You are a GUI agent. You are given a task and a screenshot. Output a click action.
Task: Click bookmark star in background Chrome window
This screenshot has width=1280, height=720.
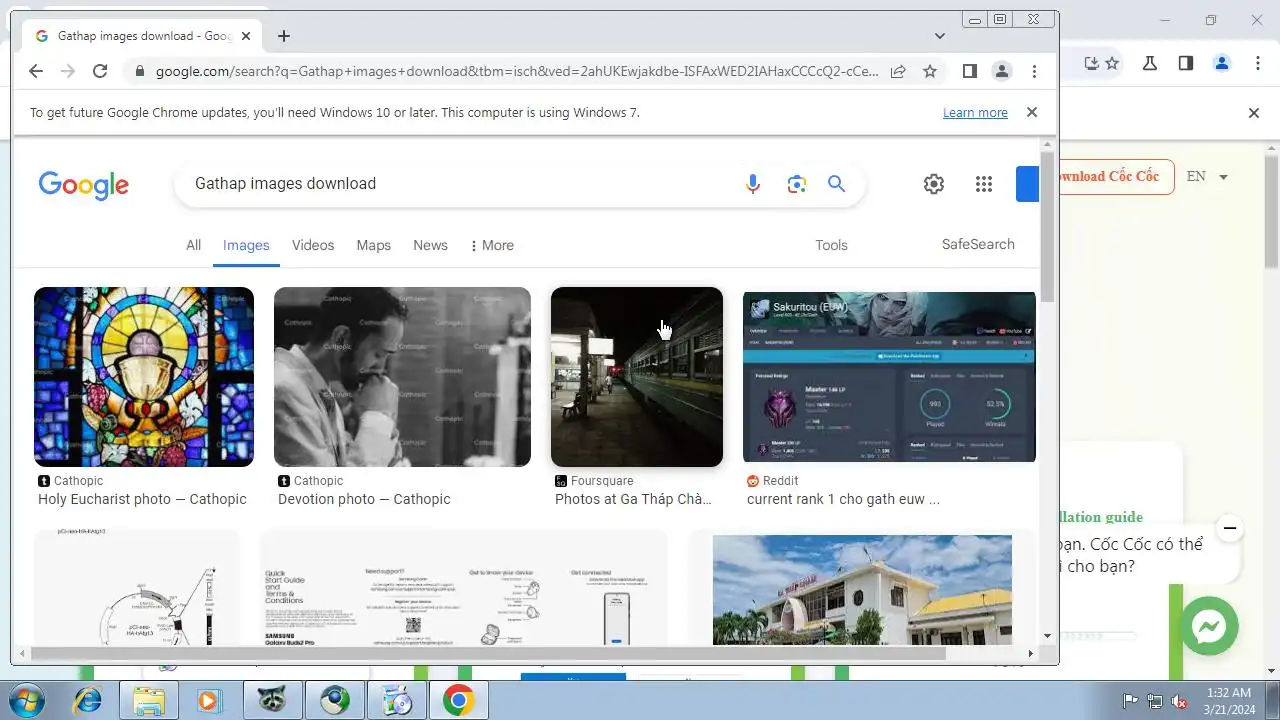click(1112, 64)
